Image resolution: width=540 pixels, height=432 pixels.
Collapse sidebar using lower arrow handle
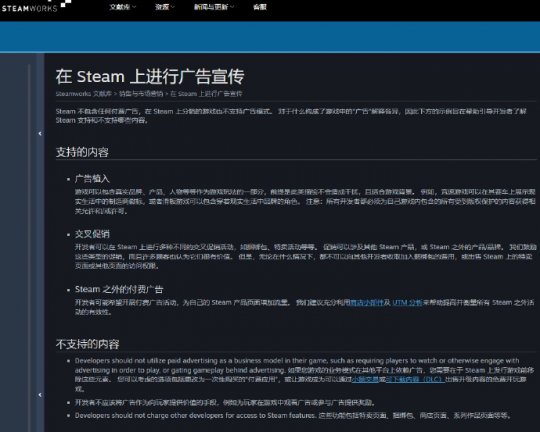click(40, 394)
